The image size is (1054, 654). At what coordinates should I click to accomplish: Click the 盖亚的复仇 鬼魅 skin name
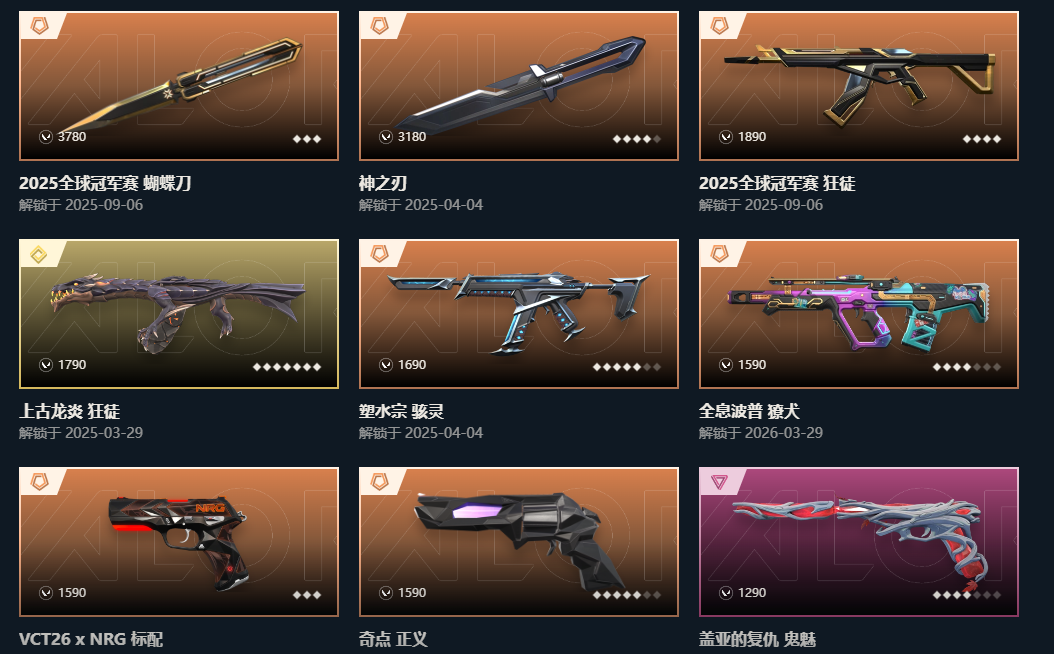758,639
